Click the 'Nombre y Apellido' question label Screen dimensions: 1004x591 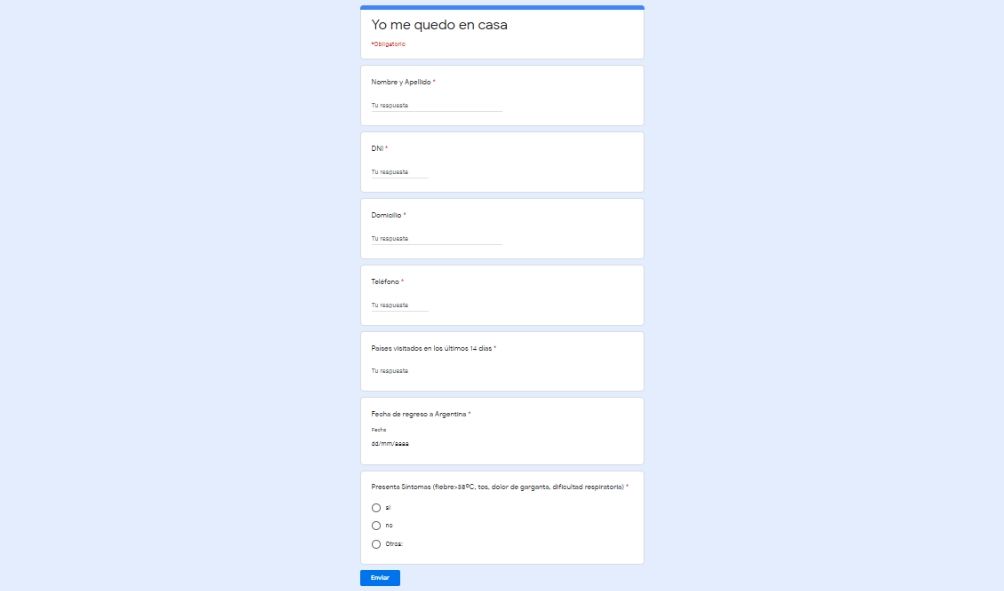click(x=401, y=82)
